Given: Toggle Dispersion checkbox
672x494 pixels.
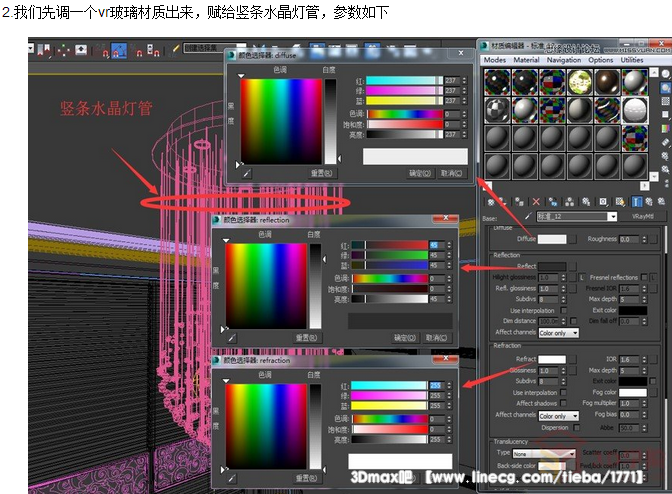Looking at the screenshot, I should click(x=576, y=428).
